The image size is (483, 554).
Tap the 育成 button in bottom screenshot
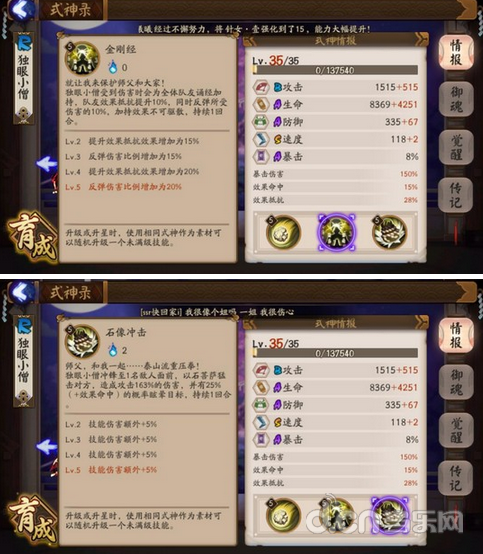(x=33, y=519)
